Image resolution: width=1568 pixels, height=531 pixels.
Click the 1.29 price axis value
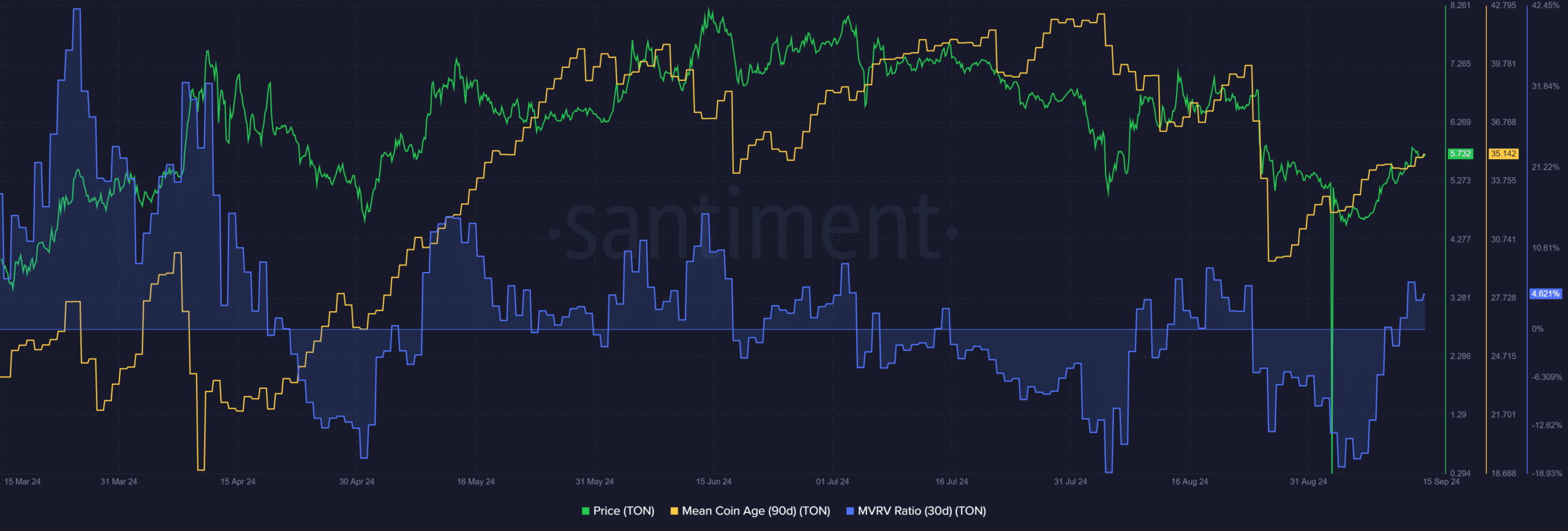tap(1458, 415)
